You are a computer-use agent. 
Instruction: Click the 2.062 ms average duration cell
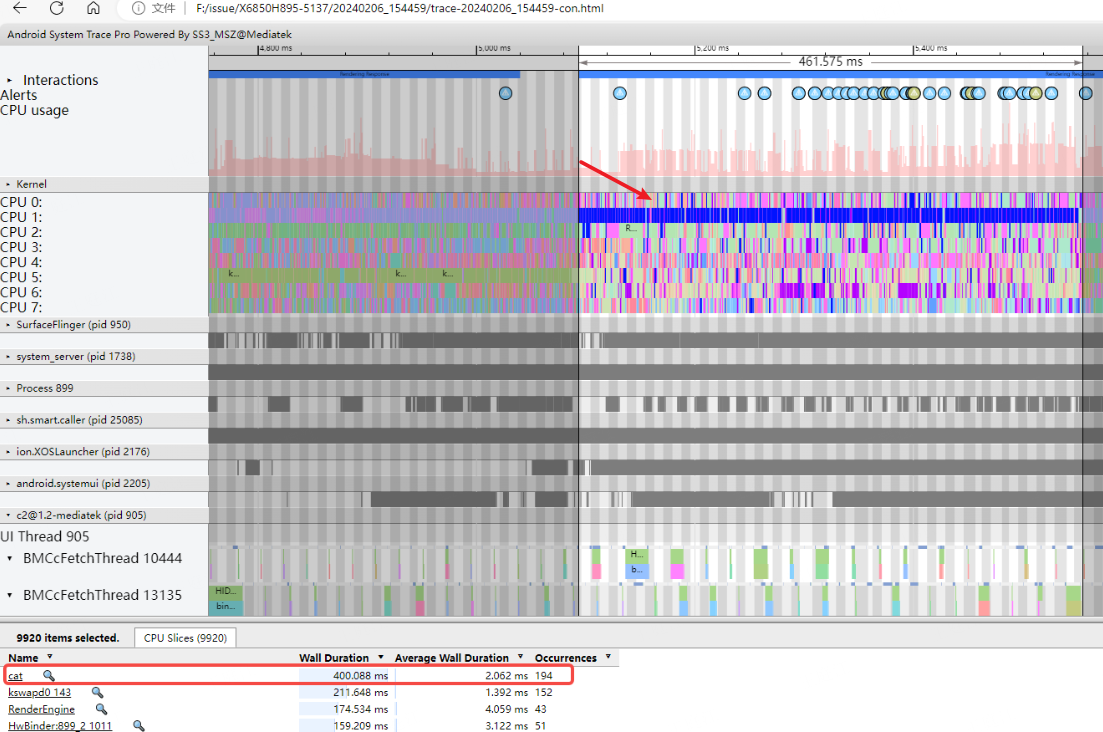pos(506,676)
